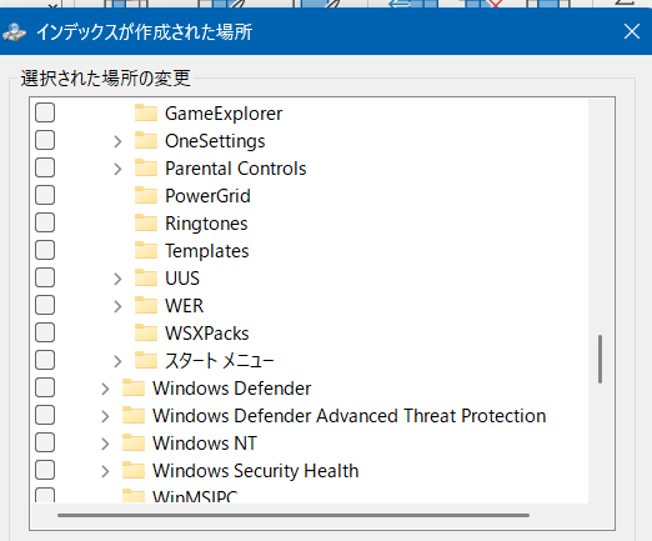Expand the スタート メニュー folder
The width and height of the screenshot is (652, 541).
[118, 361]
